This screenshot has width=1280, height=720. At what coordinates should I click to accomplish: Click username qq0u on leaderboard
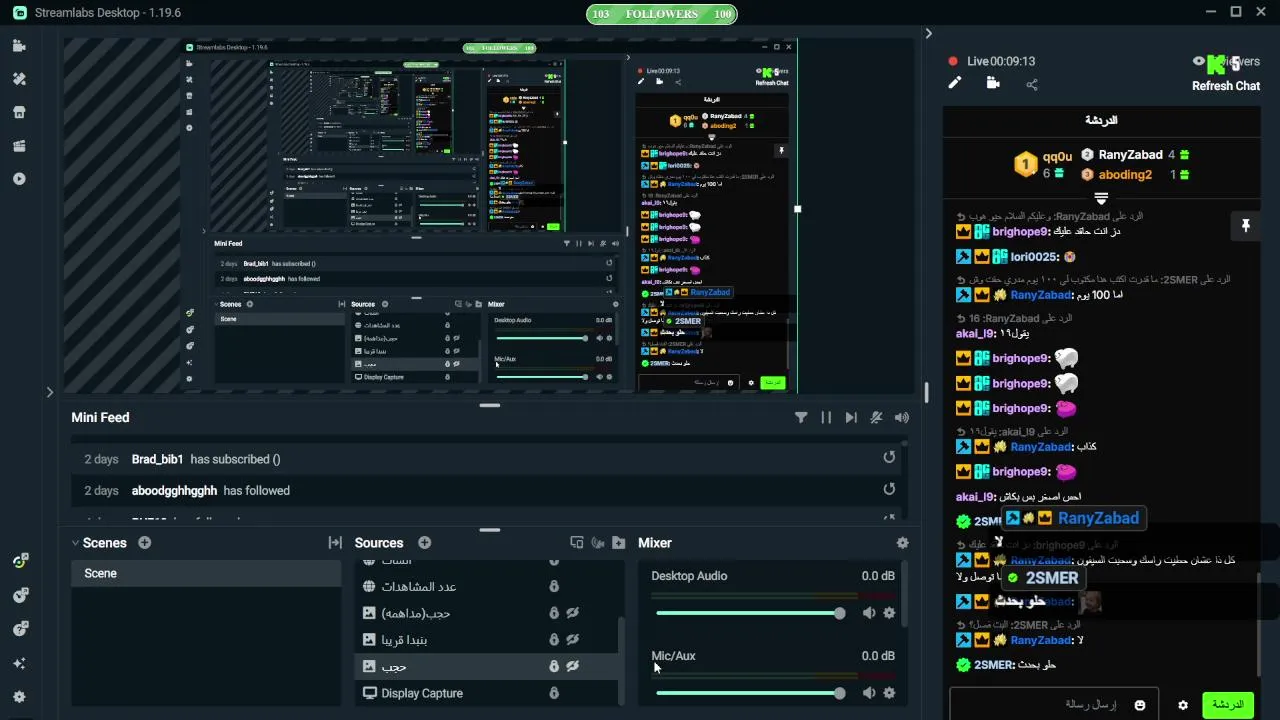coord(1057,156)
